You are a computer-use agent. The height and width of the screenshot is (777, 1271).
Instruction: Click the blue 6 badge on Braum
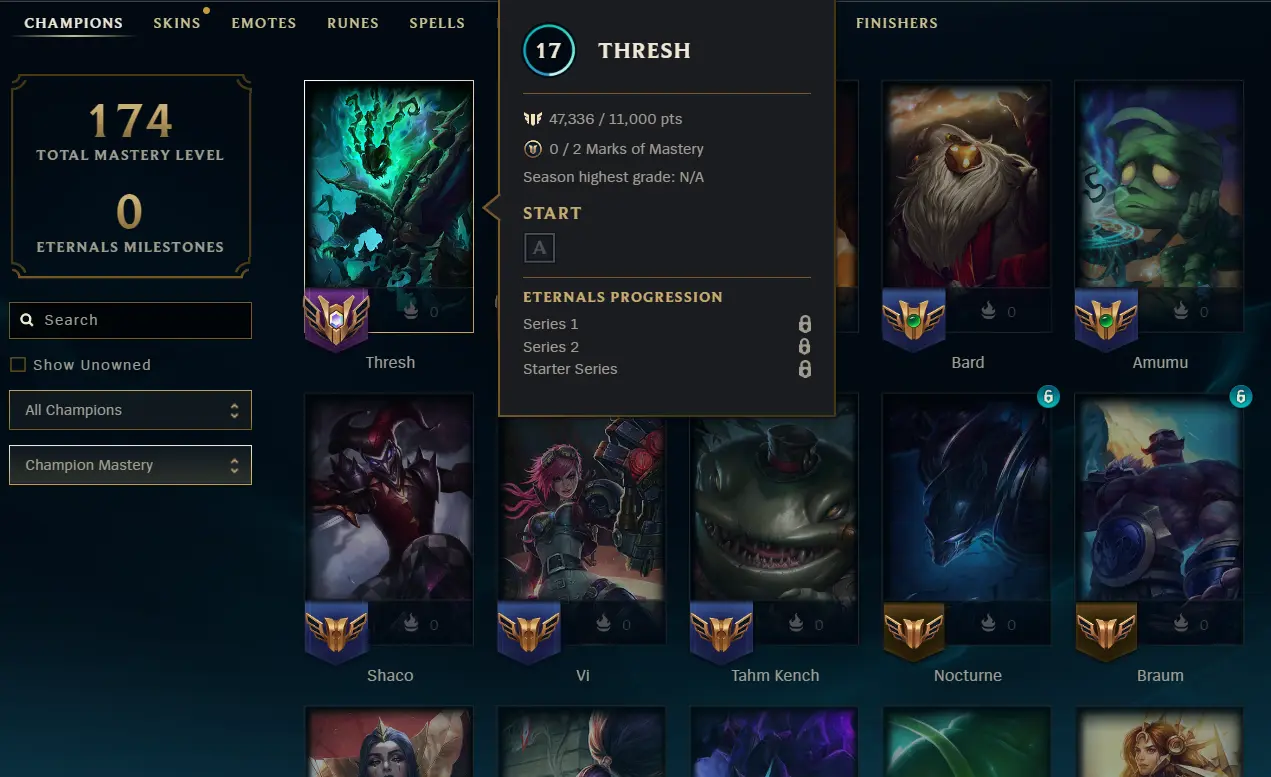coord(1241,396)
